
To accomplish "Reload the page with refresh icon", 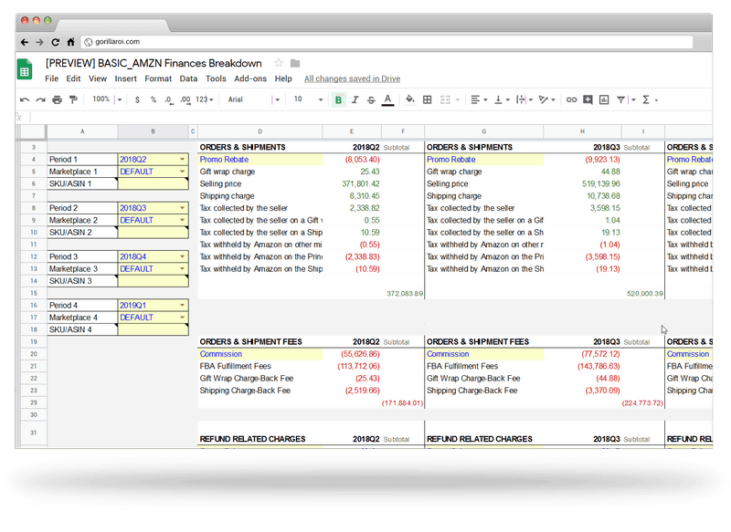I will point(55,42).
